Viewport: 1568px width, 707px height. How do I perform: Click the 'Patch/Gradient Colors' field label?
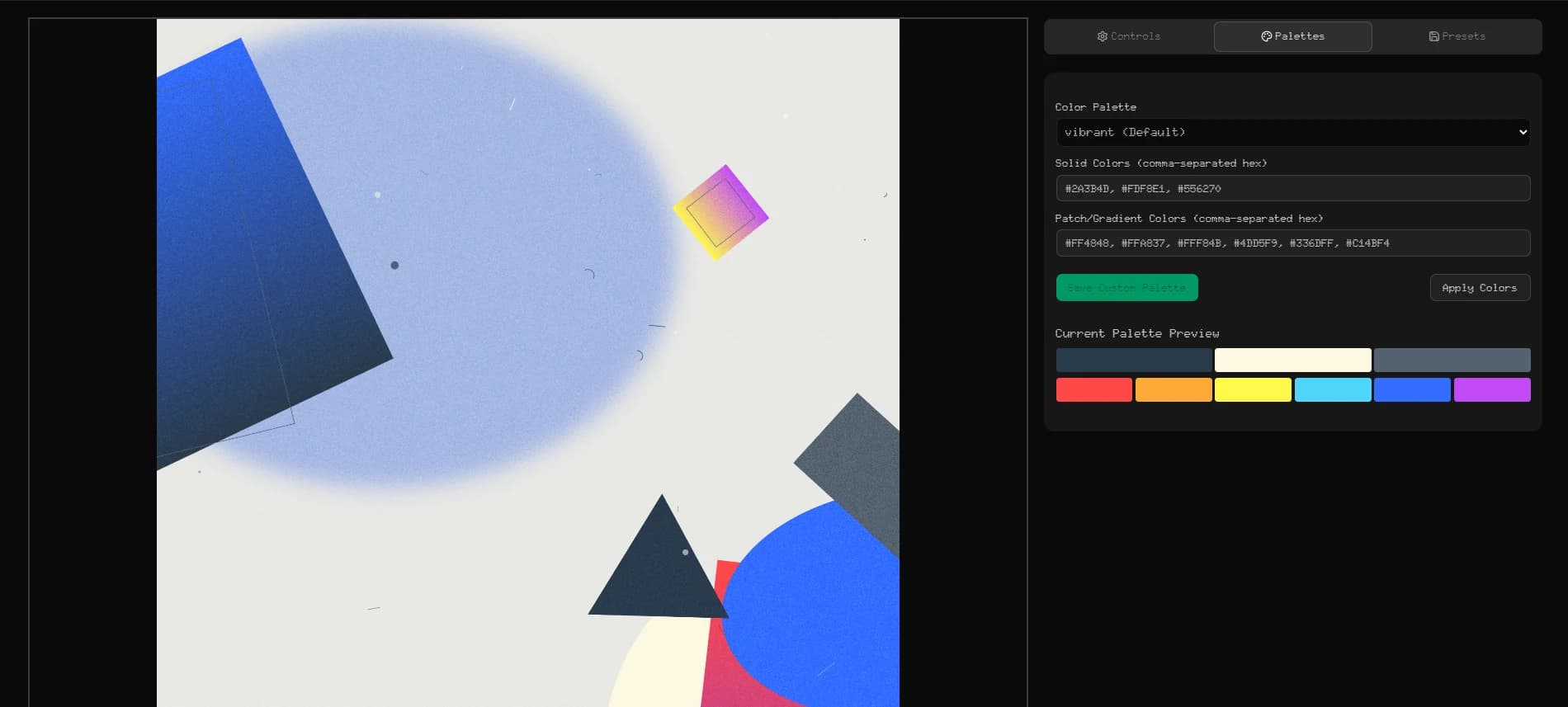(1188, 219)
